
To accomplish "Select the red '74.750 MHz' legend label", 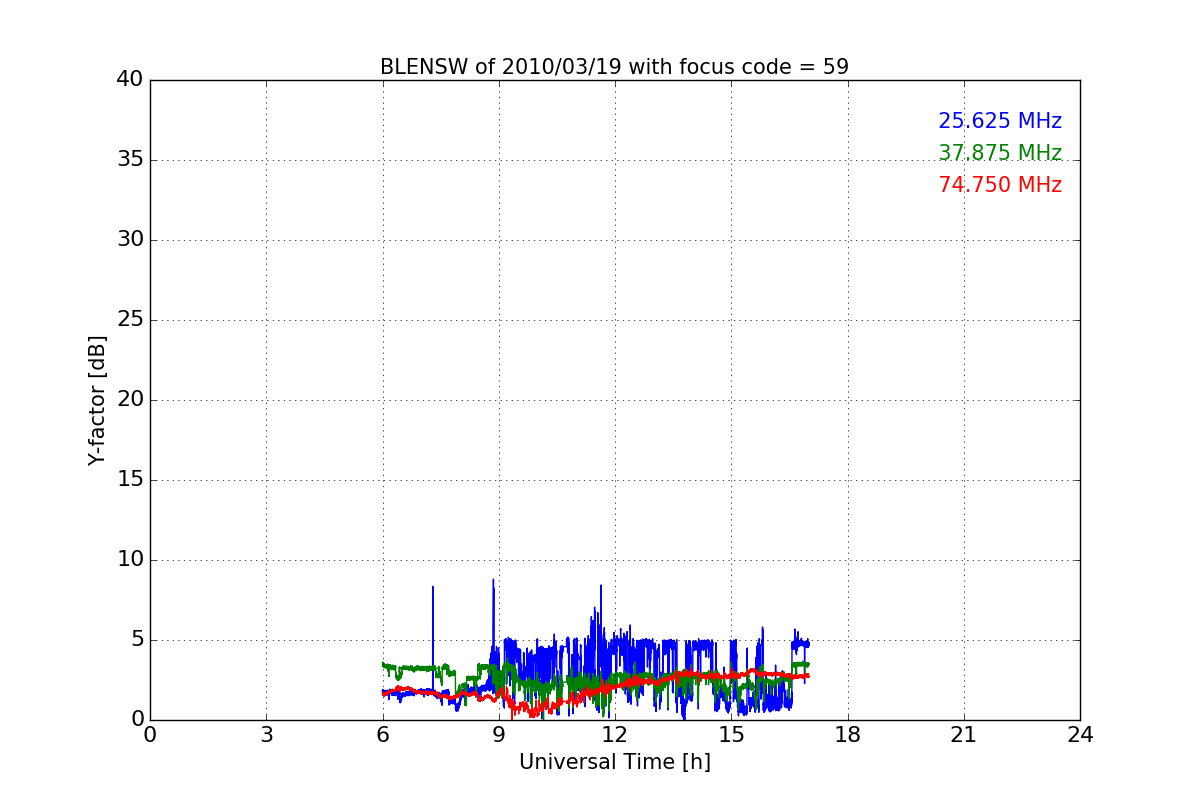I will 1000,185.
